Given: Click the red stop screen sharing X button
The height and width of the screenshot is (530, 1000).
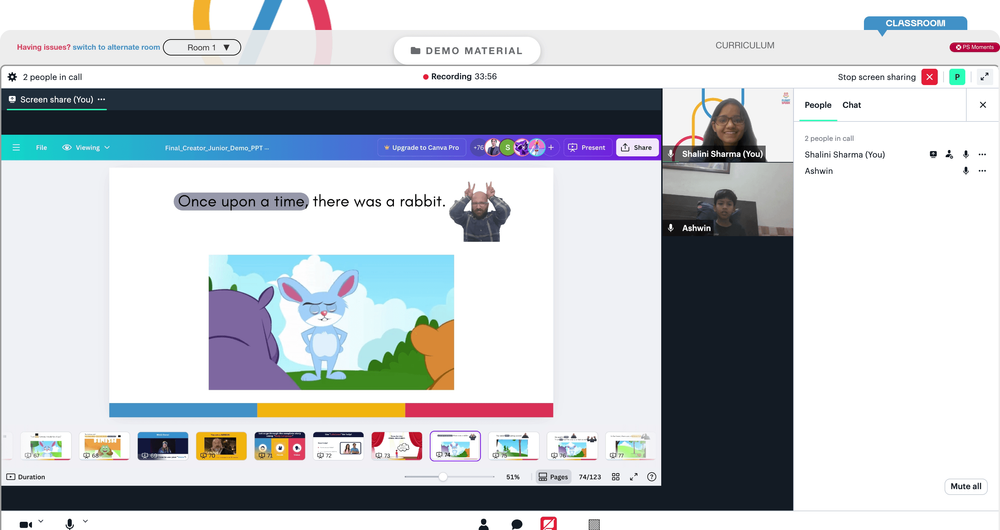Looking at the screenshot, I should pyautogui.click(x=929, y=77).
